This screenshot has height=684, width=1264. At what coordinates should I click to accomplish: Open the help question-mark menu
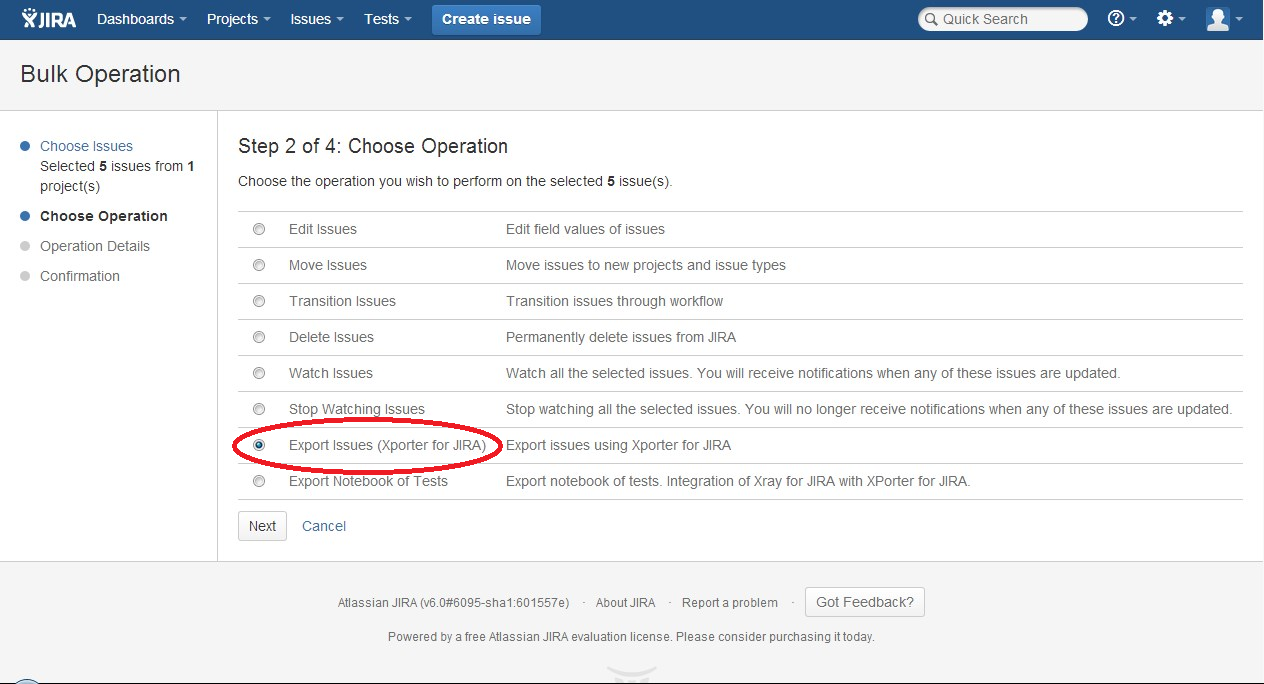(1122, 19)
